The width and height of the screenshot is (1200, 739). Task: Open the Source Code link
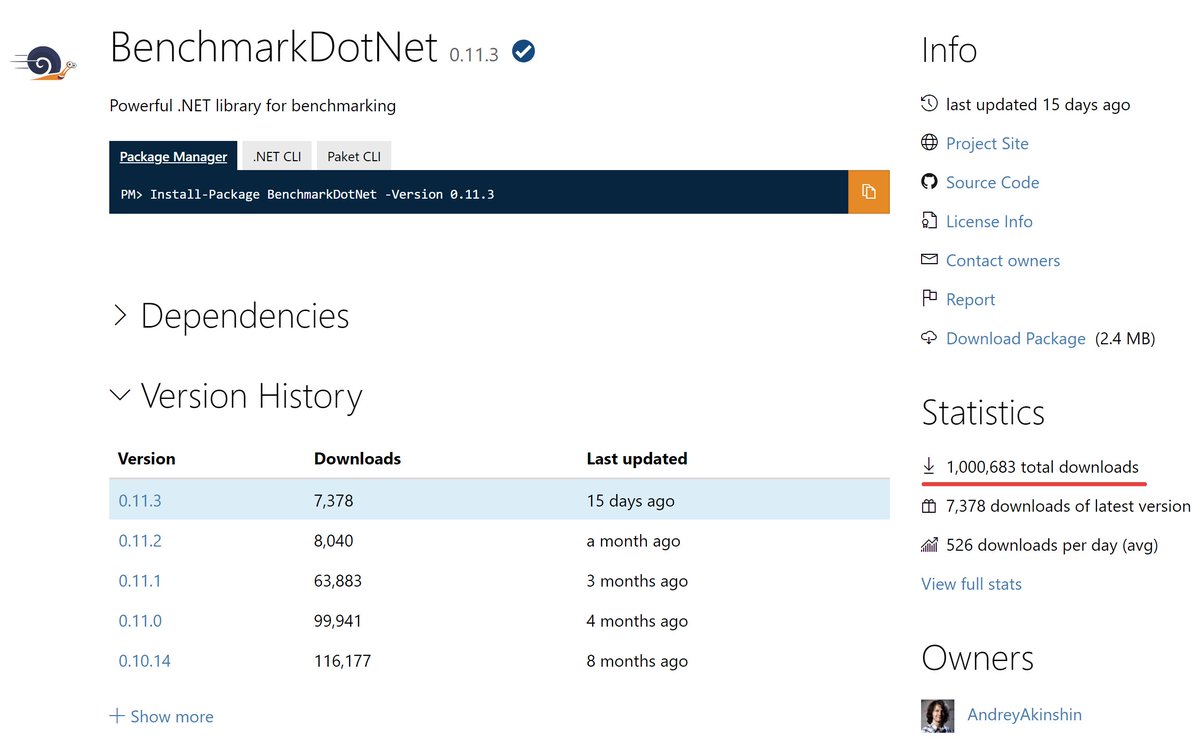[993, 182]
